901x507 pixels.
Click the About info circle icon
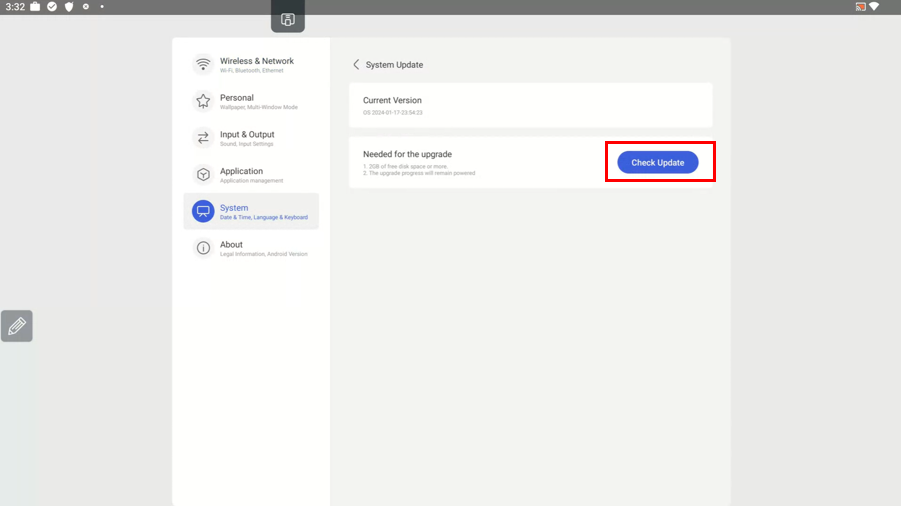203,248
